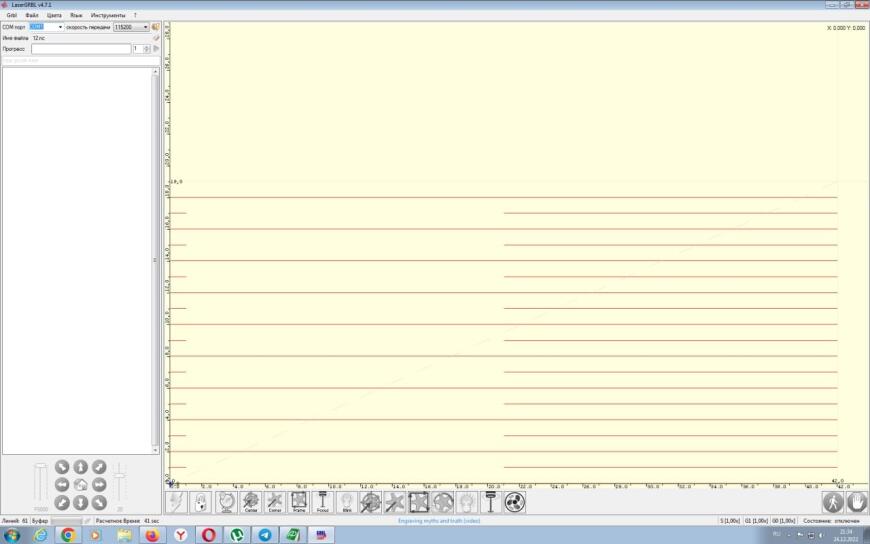Click the Blink custom button
Screen dimensions: 870x544
[347, 502]
